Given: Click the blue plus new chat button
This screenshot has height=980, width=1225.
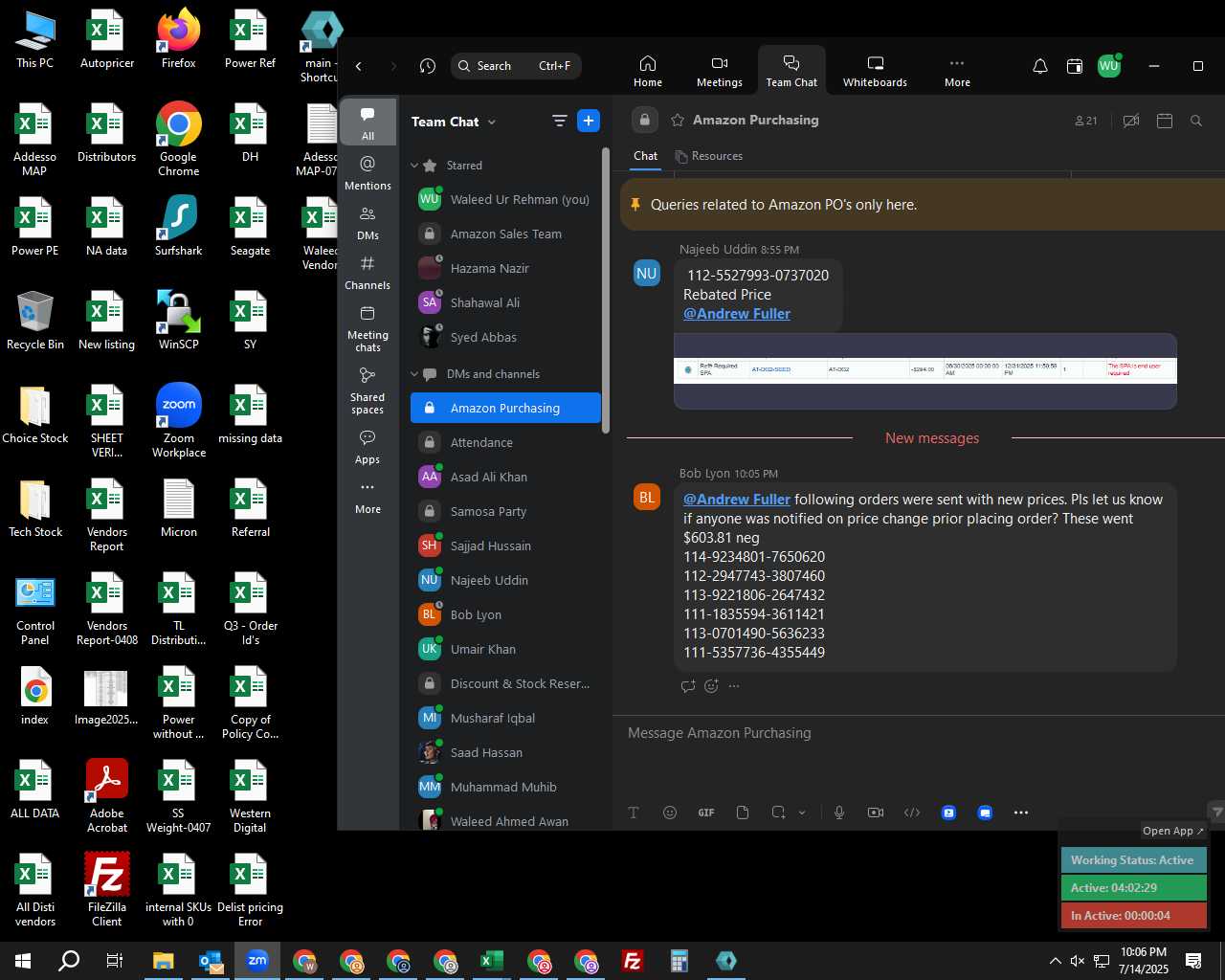Looking at the screenshot, I should pos(589,121).
